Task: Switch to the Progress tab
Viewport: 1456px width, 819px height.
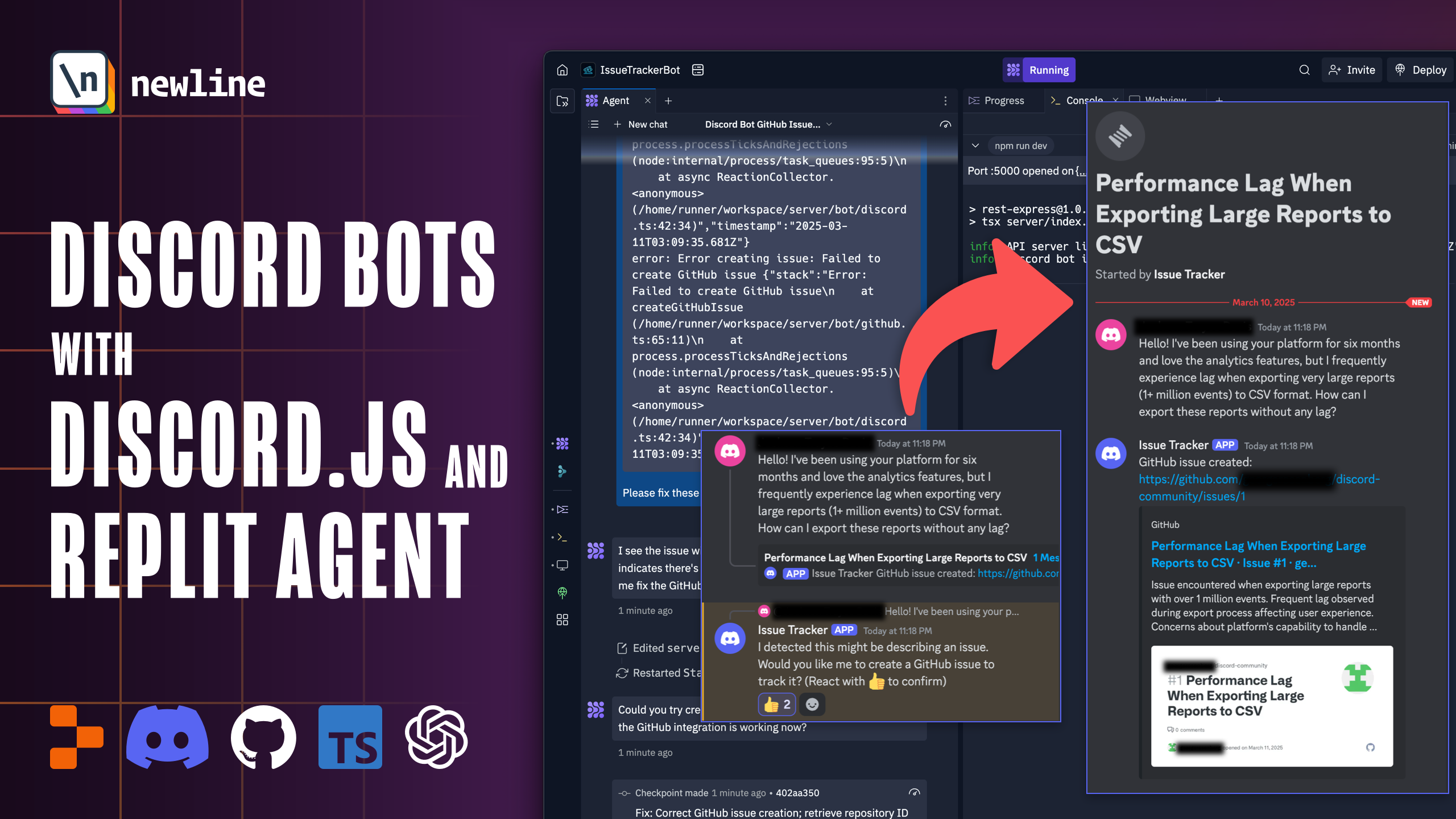Action: coord(1003,101)
